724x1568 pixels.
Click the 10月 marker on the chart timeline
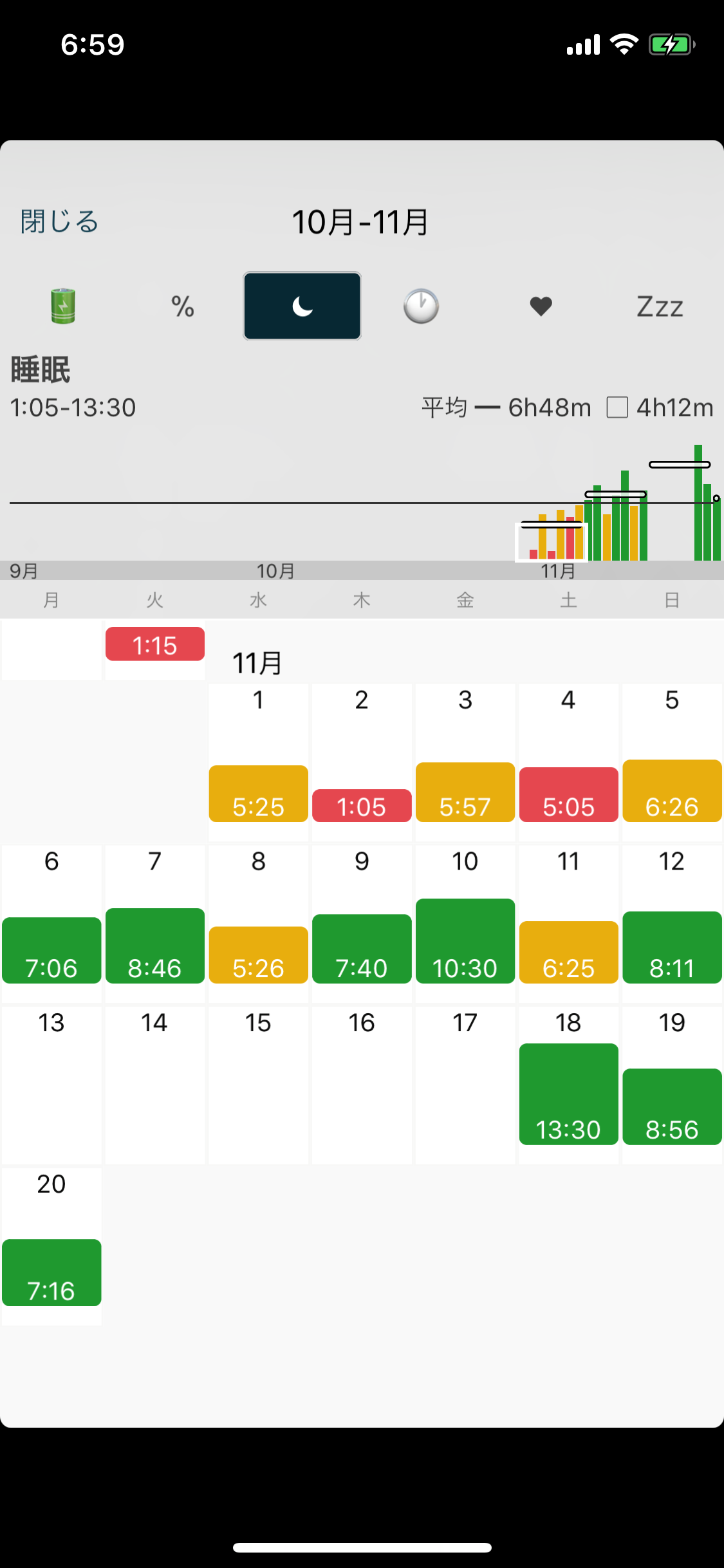coord(275,571)
